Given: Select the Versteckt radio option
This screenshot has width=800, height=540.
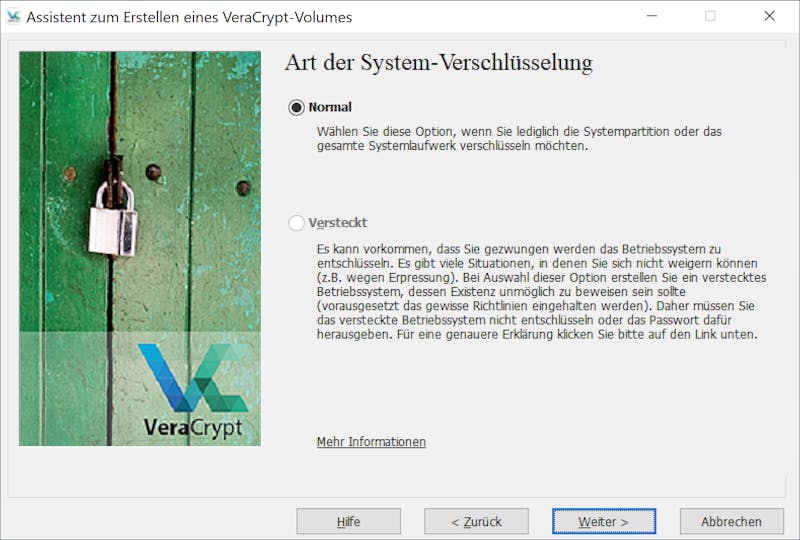Looking at the screenshot, I should tap(296, 223).
